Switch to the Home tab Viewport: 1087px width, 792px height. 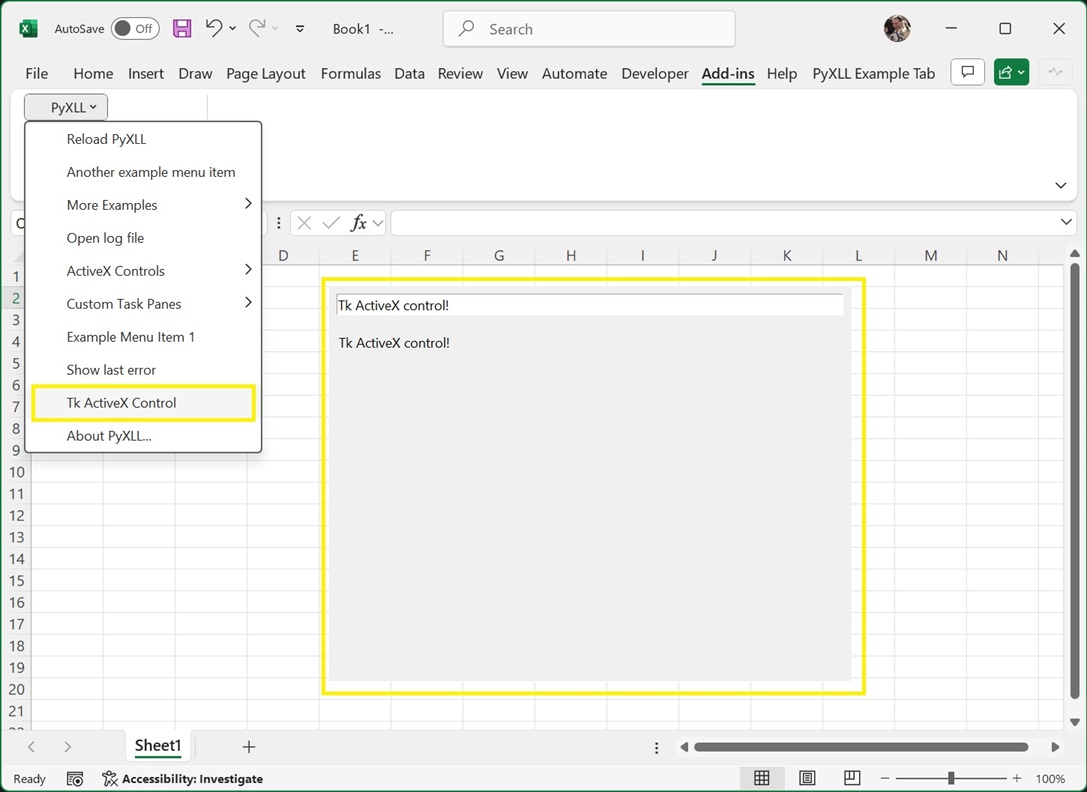(x=93, y=74)
